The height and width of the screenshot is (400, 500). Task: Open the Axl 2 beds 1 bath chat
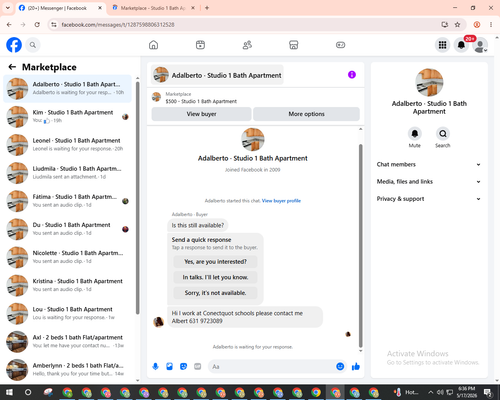click(67, 342)
